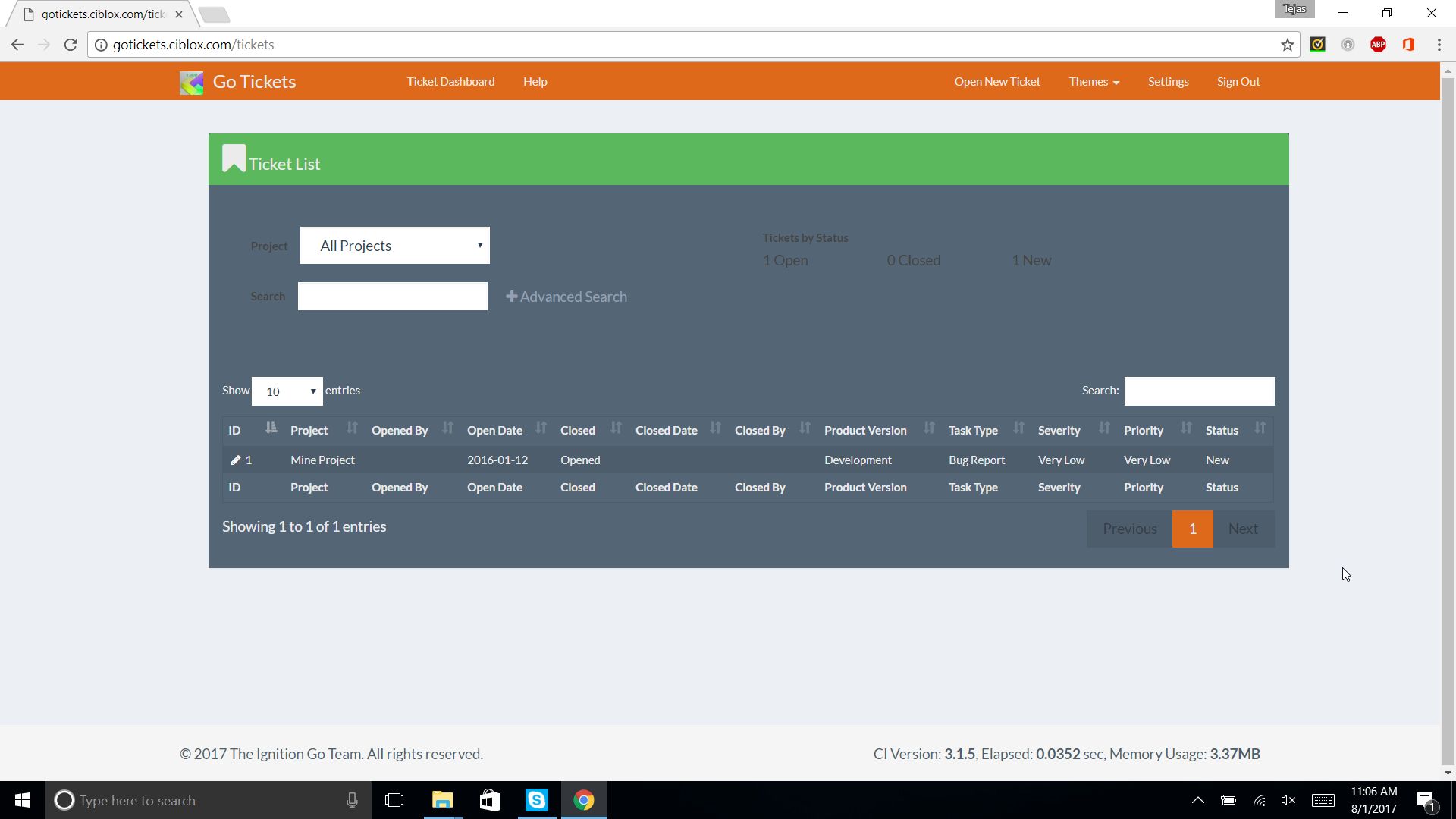1456x819 pixels.
Task: Sort by Severity column arrows icon
Action: (x=1104, y=428)
